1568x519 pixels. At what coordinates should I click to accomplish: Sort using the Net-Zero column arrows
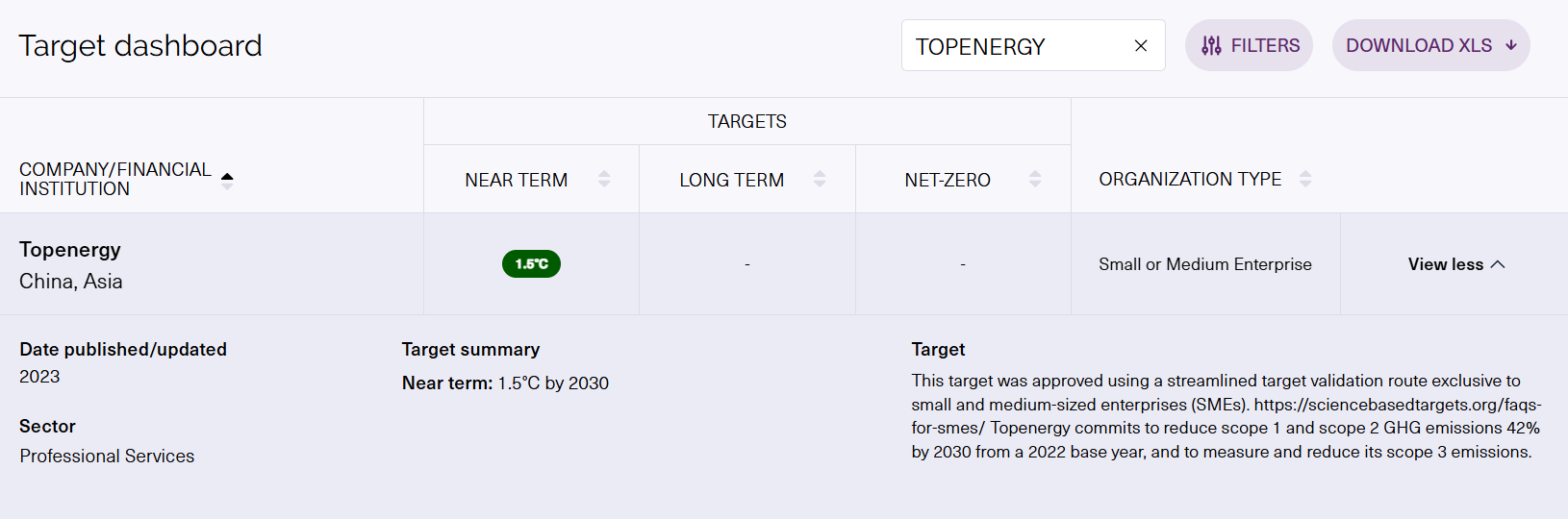point(1035,179)
